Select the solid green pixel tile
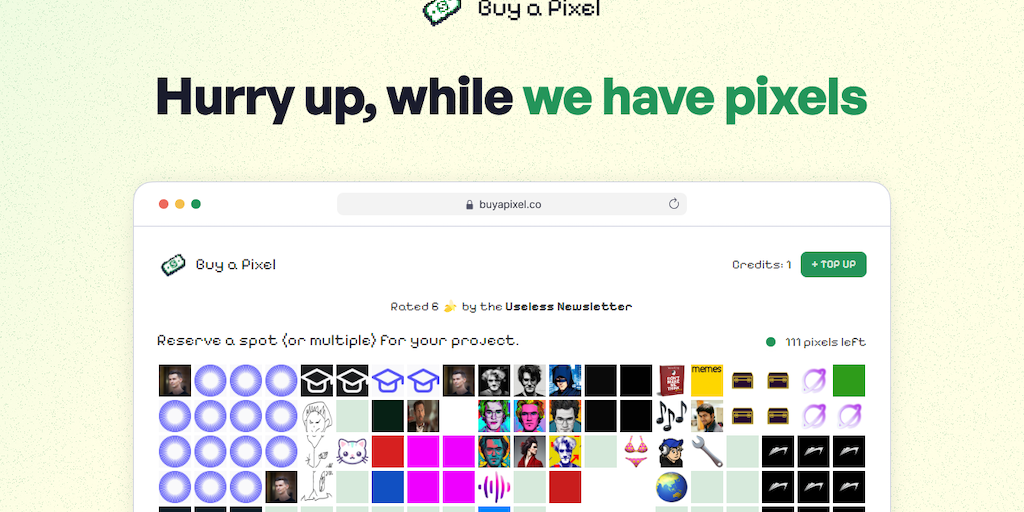This screenshot has width=1024, height=512. coord(849,381)
